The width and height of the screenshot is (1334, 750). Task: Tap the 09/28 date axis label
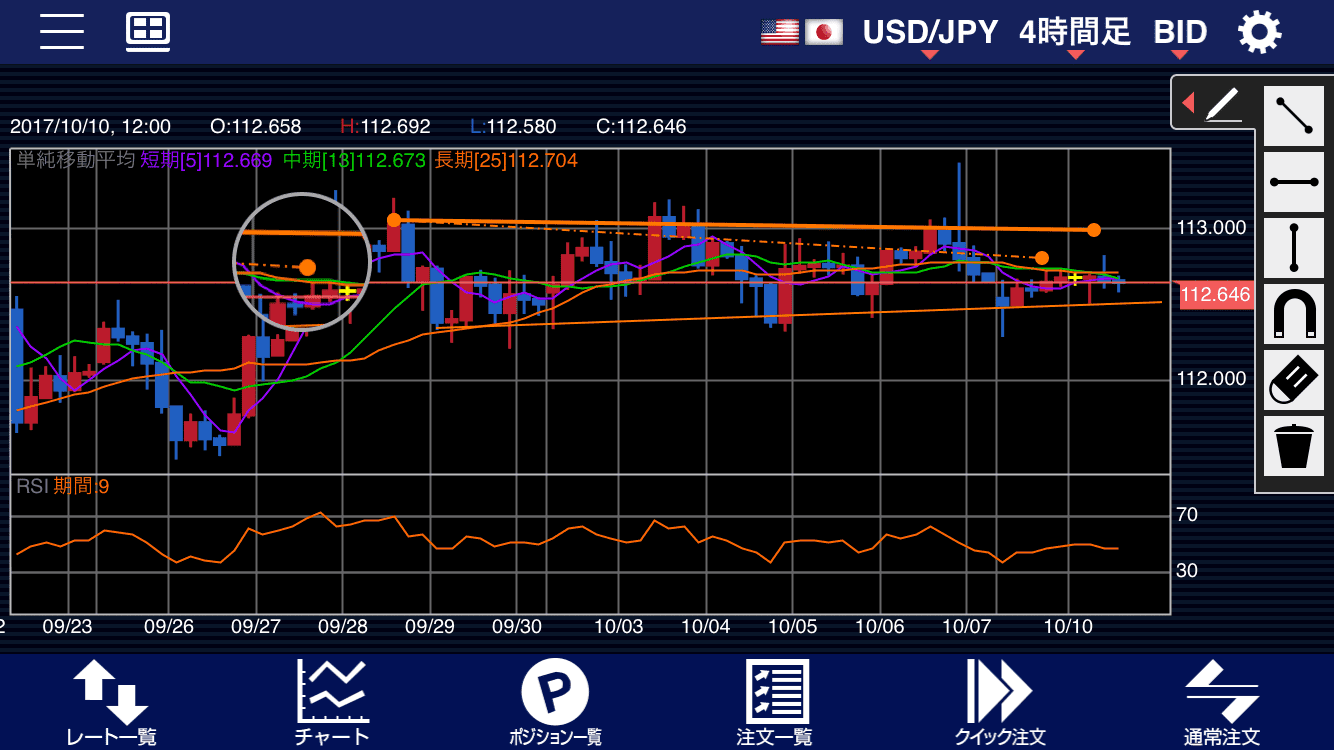tap(343, 627)
